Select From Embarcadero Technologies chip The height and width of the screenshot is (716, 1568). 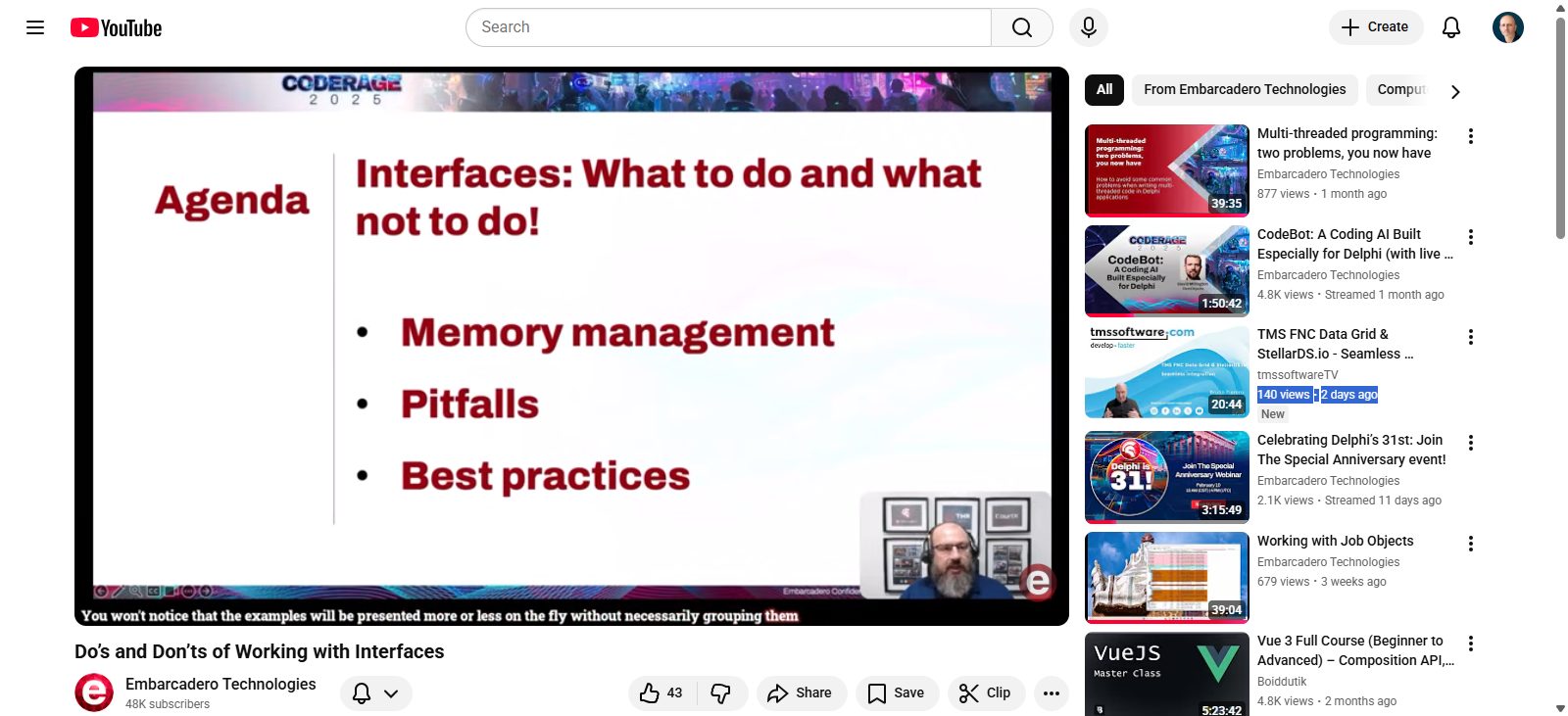pyautogui.click(x=1245, y=89)
